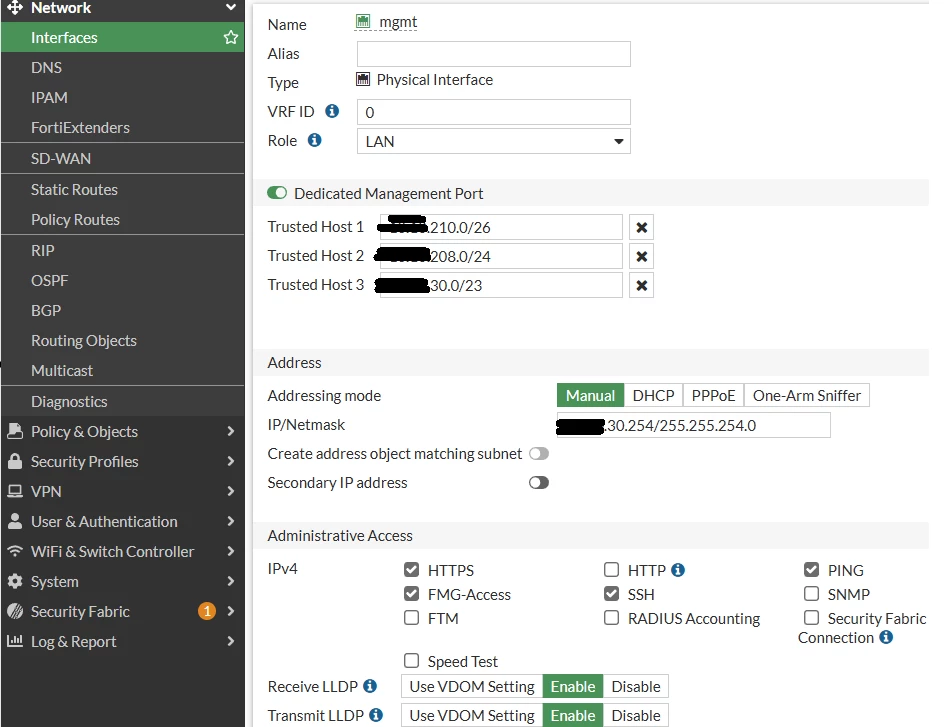Click the IP/Netmask input field
Screen dimensions: 949x727
click(694, 425)
